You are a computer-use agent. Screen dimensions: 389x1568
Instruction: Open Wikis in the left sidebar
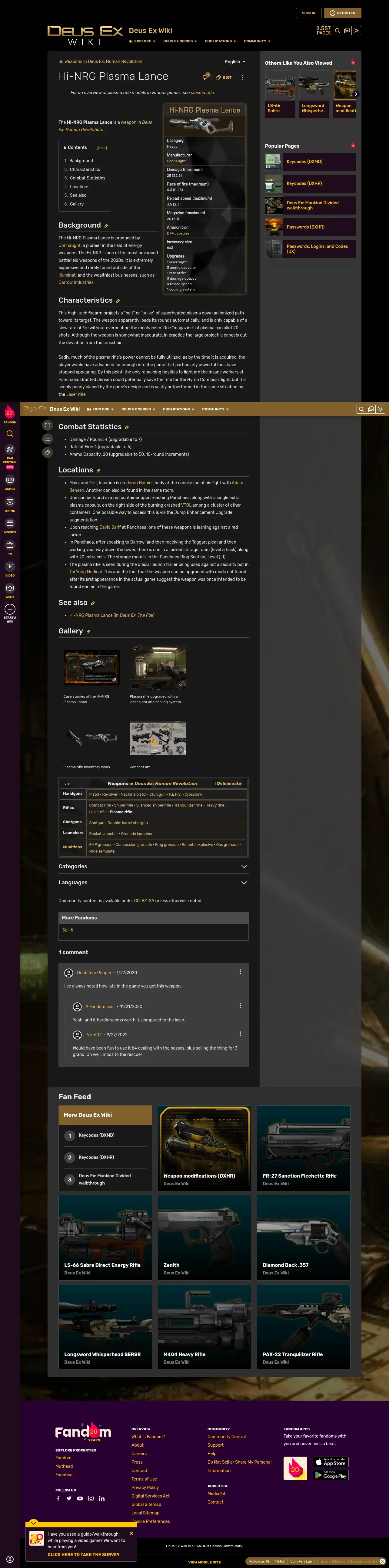[x=10, y=591]
